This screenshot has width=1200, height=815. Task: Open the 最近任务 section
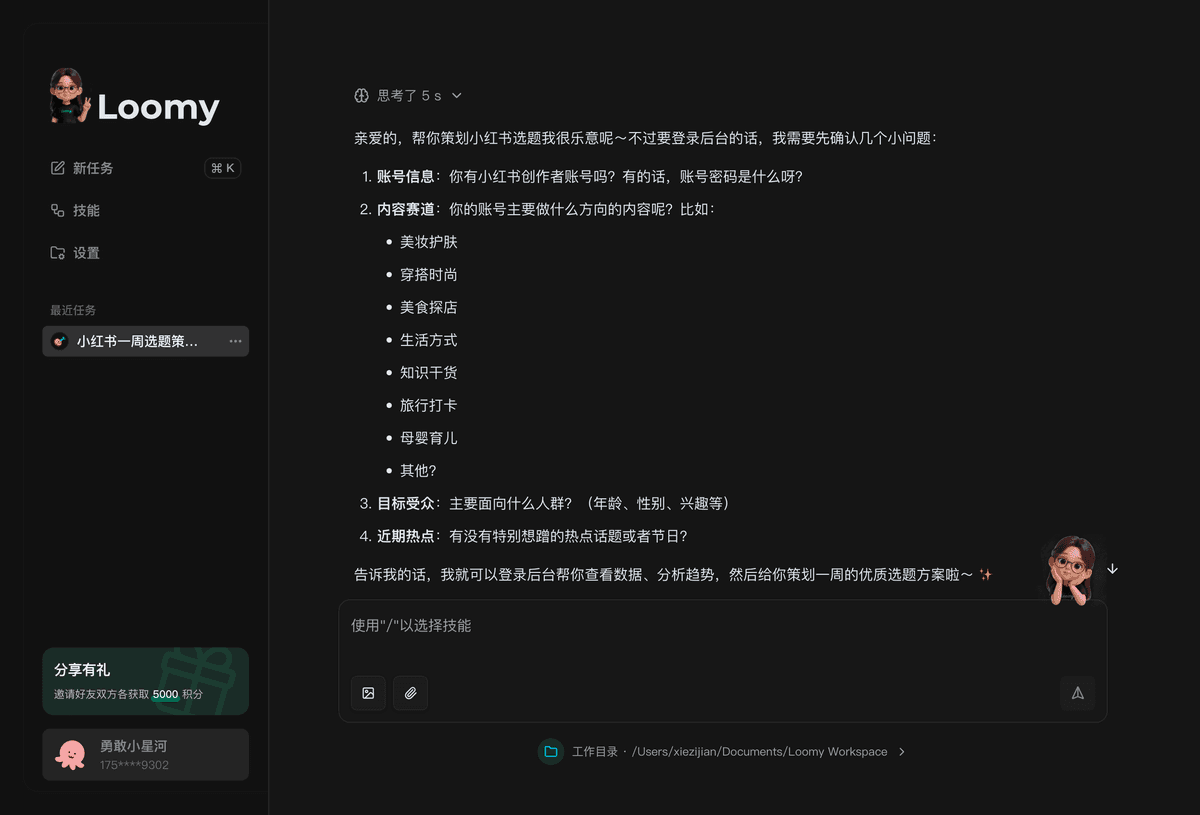pyautogui.click(x=73, y=310)
